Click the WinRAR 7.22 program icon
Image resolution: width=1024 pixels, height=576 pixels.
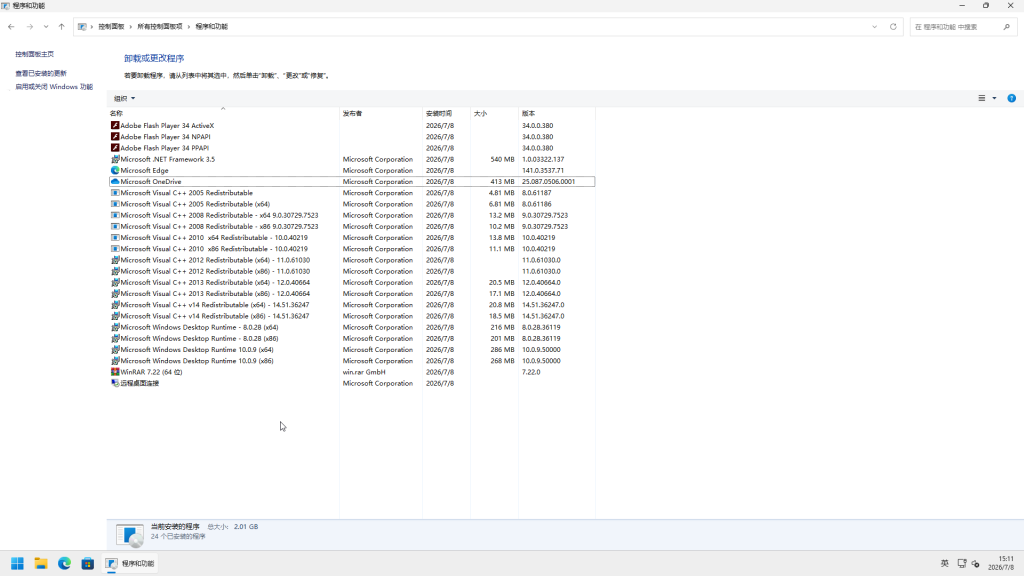tap(115, 372)
